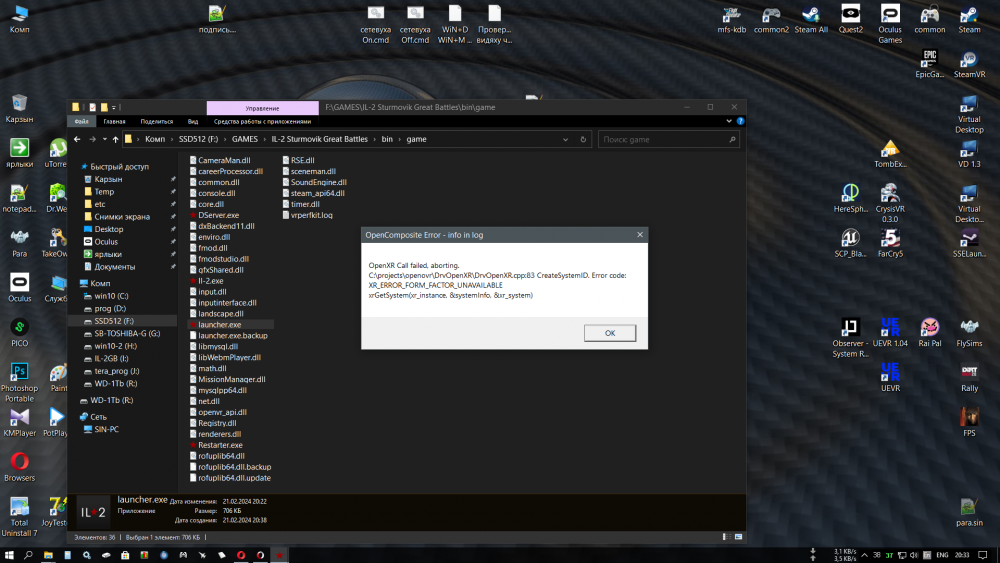Image resolution: width=1000 pixels, height=563 pixels.
Task: Open the Файл tab in Explorer
Action: (82, 121)
